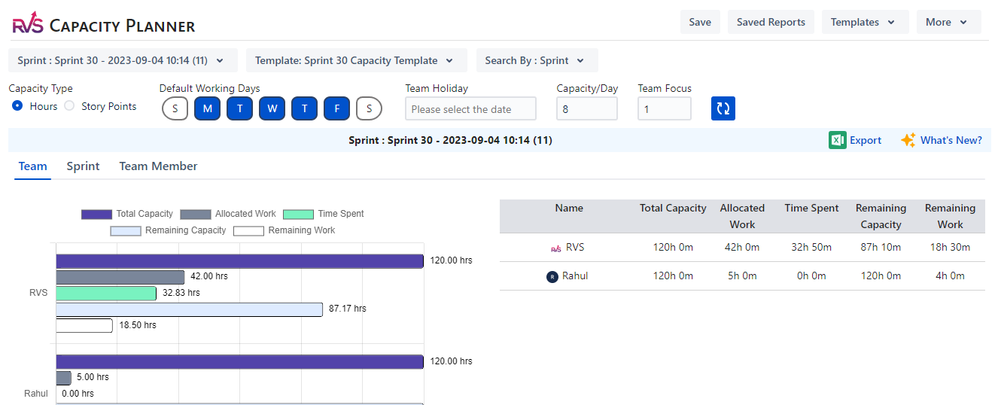Click RVS Allocated Work bar 42.00 hrs

120,277
